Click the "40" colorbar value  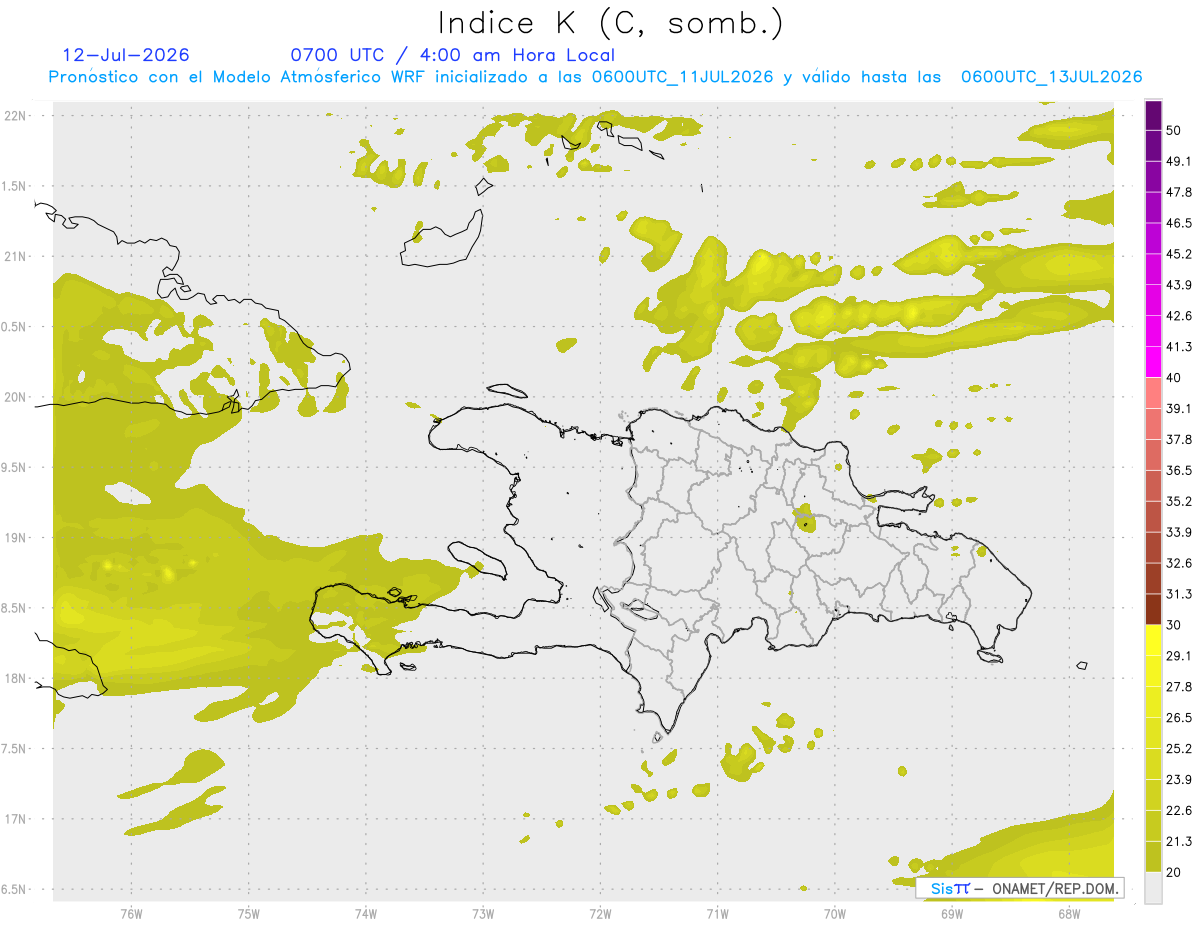pos(1174,378)
